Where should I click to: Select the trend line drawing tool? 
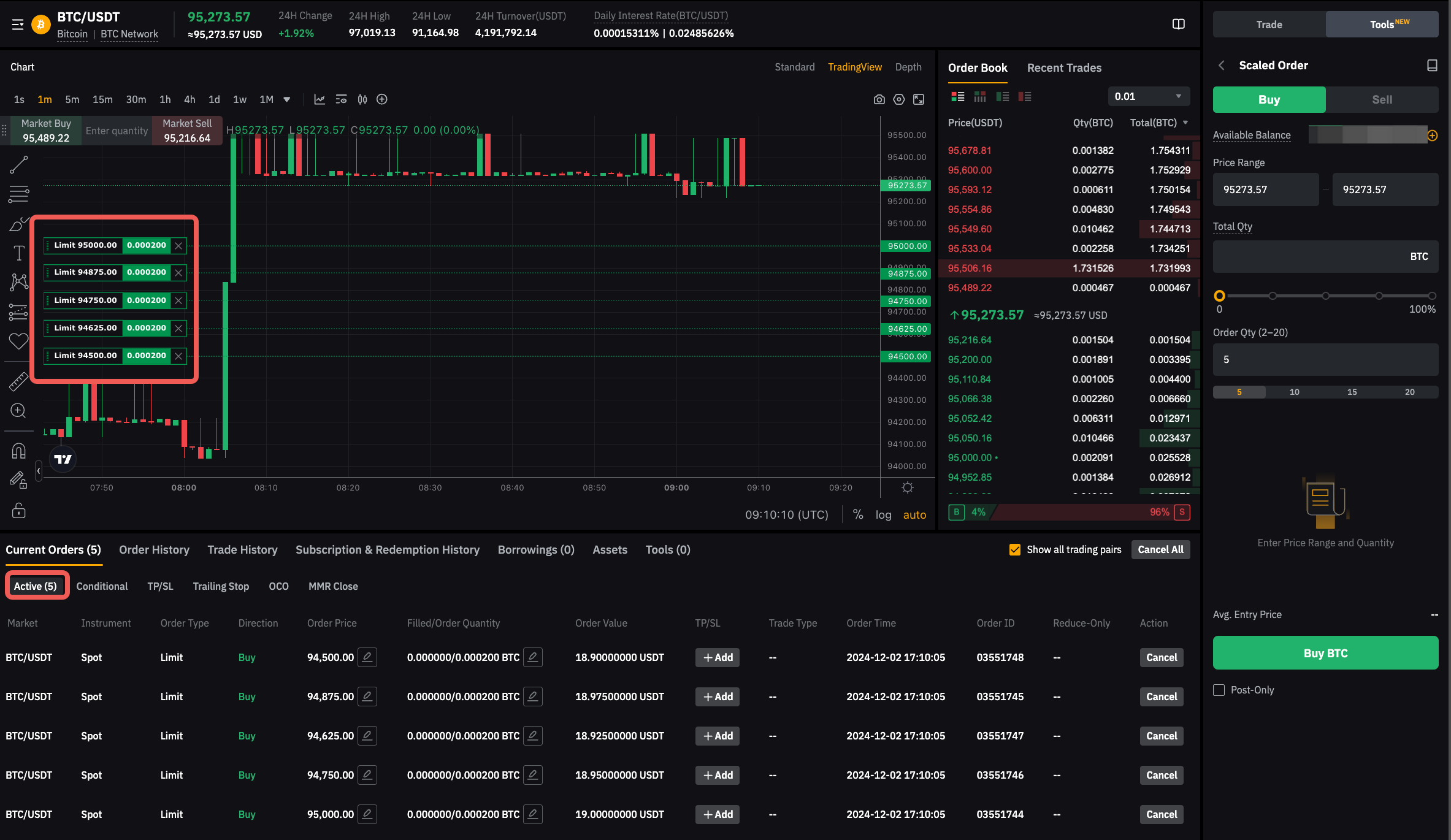pyautogui.click(x=18, y=164)
